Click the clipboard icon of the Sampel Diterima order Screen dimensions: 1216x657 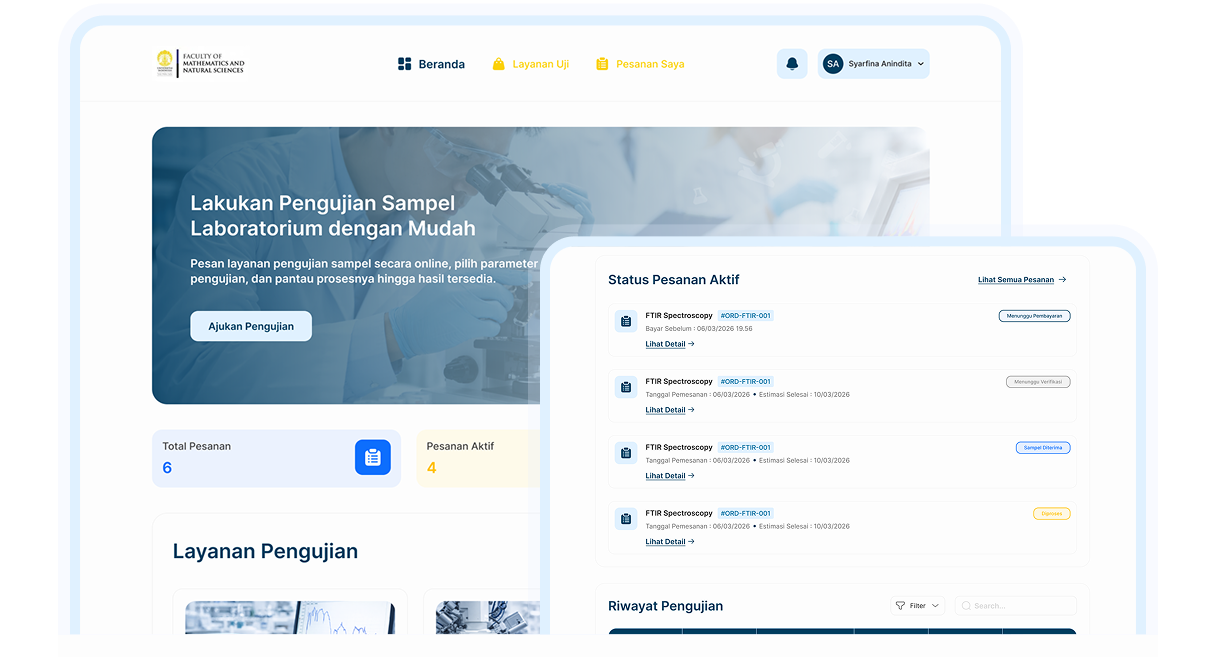[x=626, y=453]
